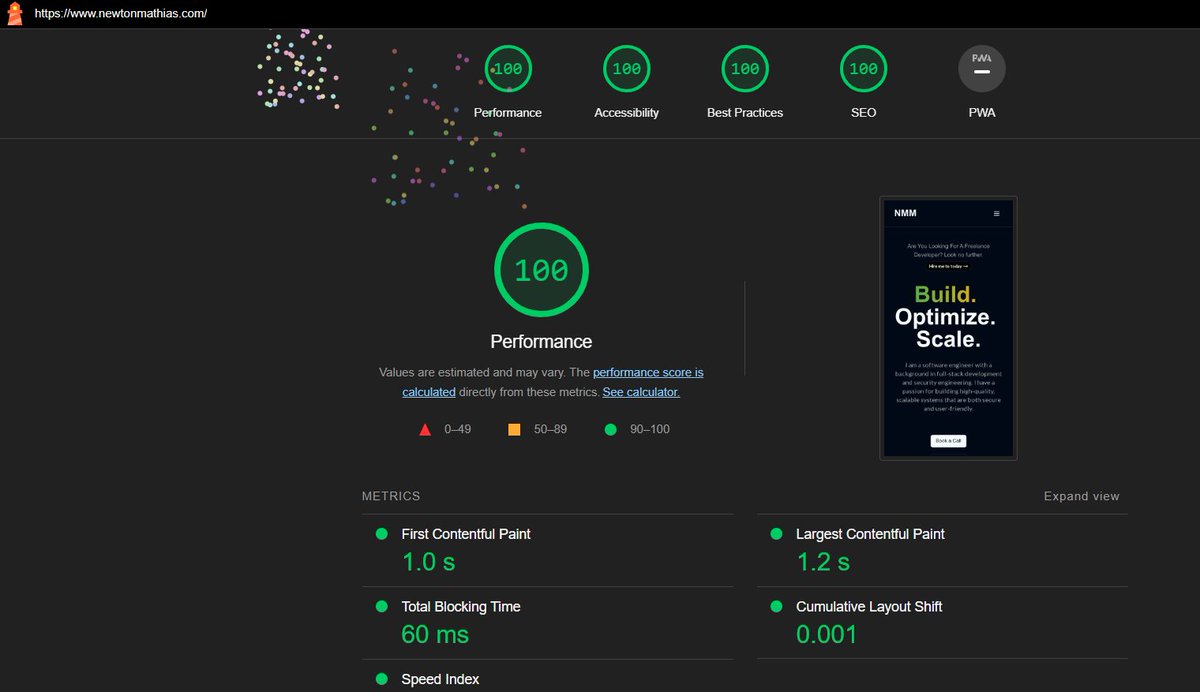Select the Best Practices category label
This screenshot has width=1200, height=692.
coord(745,113)
